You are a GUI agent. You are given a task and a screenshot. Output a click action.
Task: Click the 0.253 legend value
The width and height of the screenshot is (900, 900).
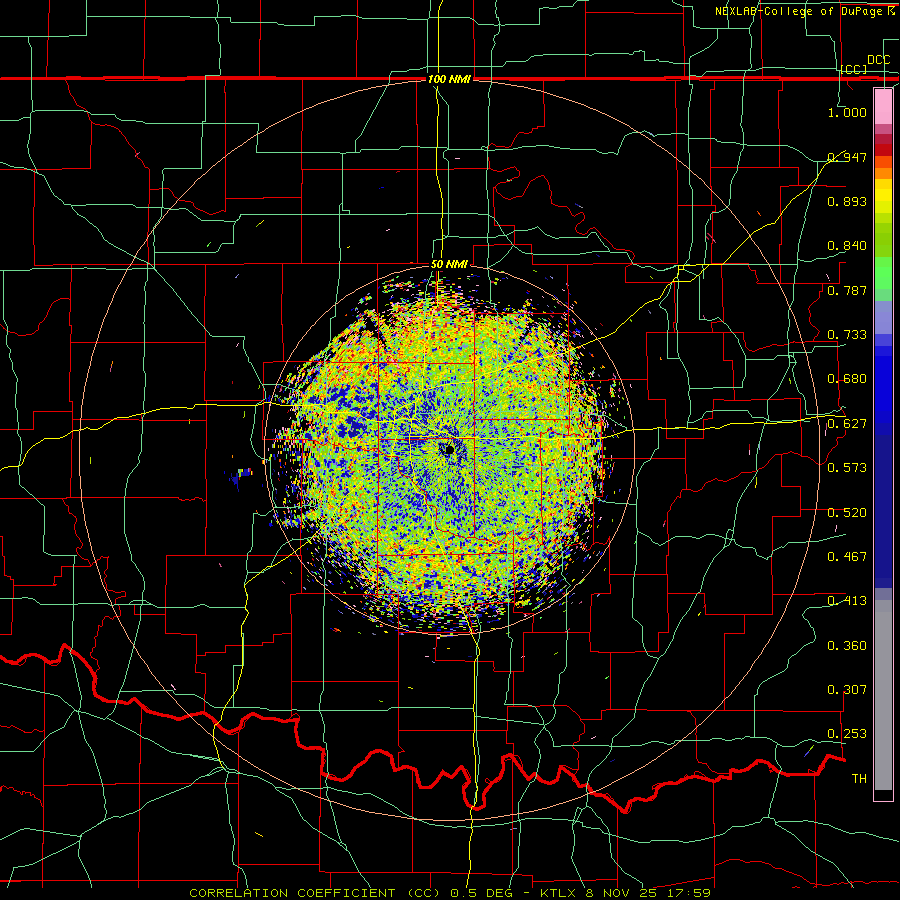[x=847, y=734]
